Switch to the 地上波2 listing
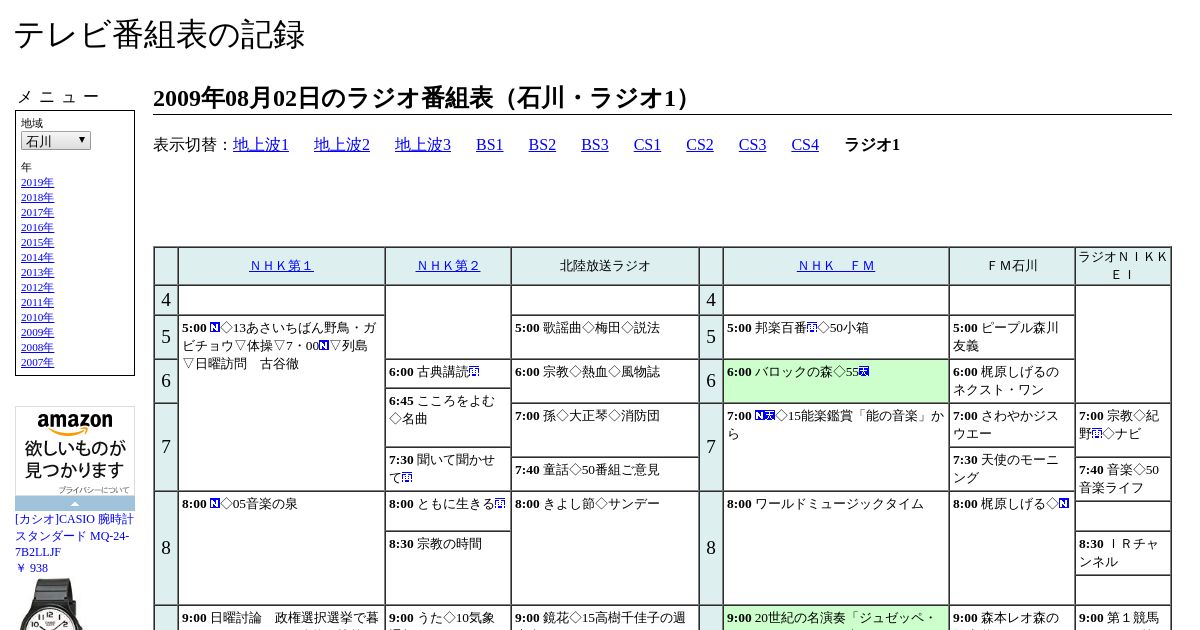This screenshot has height=630, width=1200. pyautogui.click(x=342, y=145)
